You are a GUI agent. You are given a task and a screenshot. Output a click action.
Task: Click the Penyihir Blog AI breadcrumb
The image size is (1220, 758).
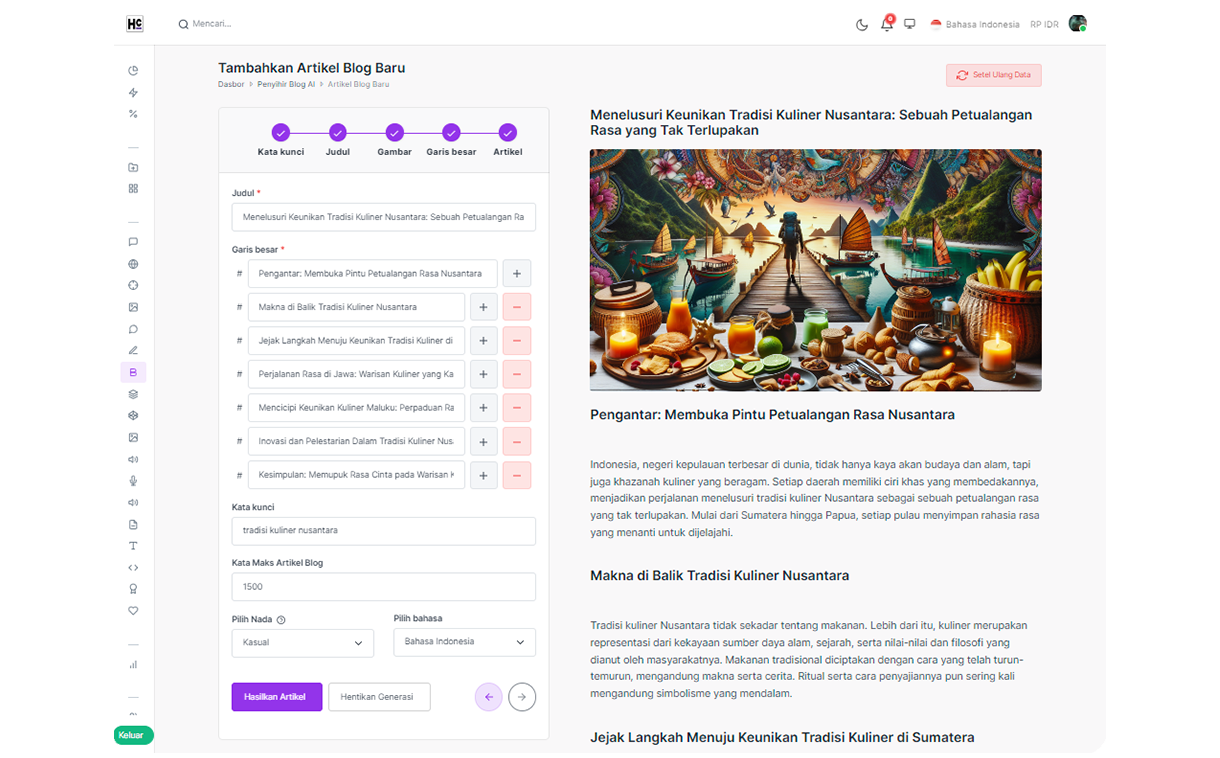tap(286, 84)
